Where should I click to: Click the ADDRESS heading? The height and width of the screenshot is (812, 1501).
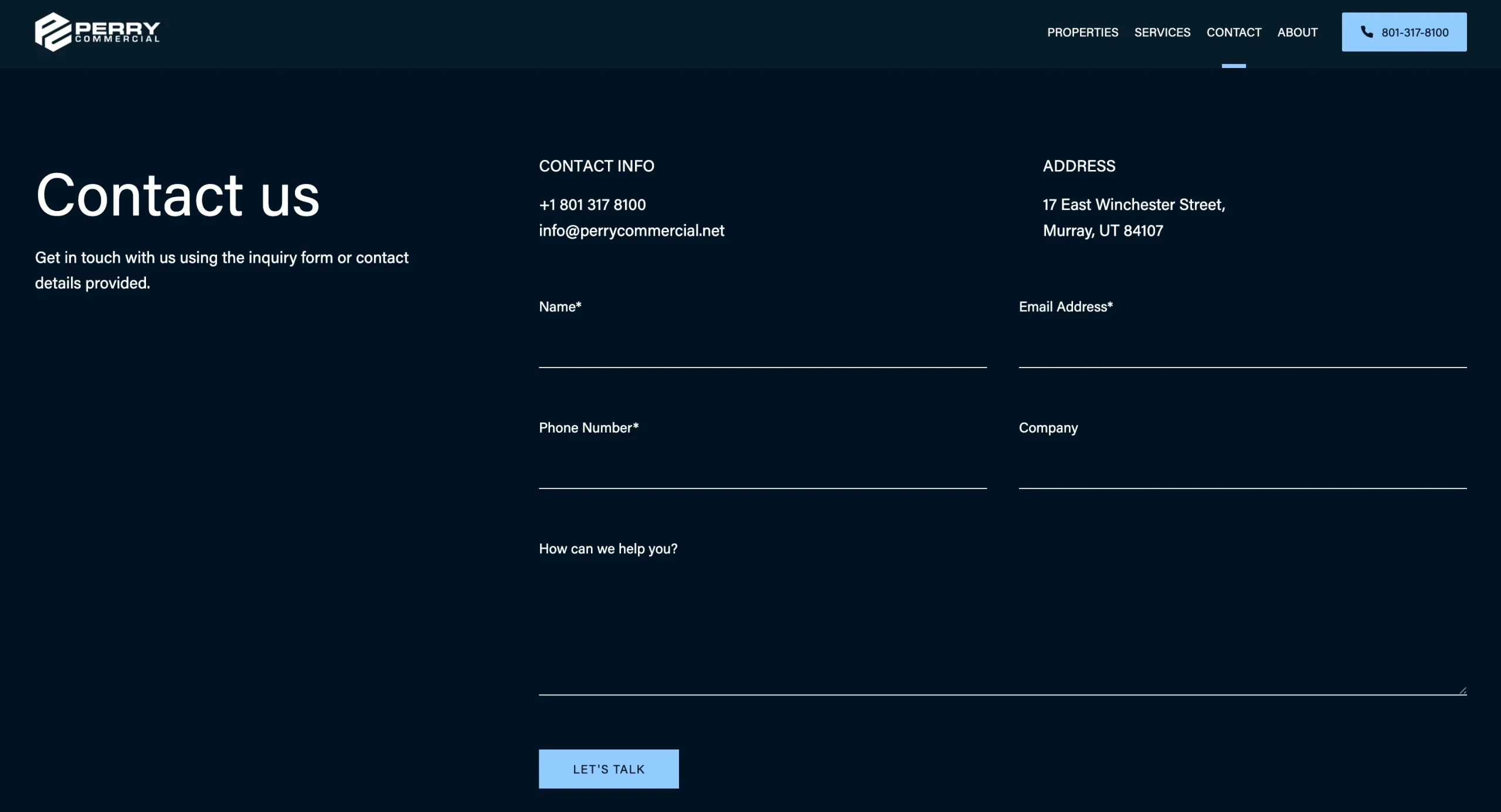(x=1079, y=166)
